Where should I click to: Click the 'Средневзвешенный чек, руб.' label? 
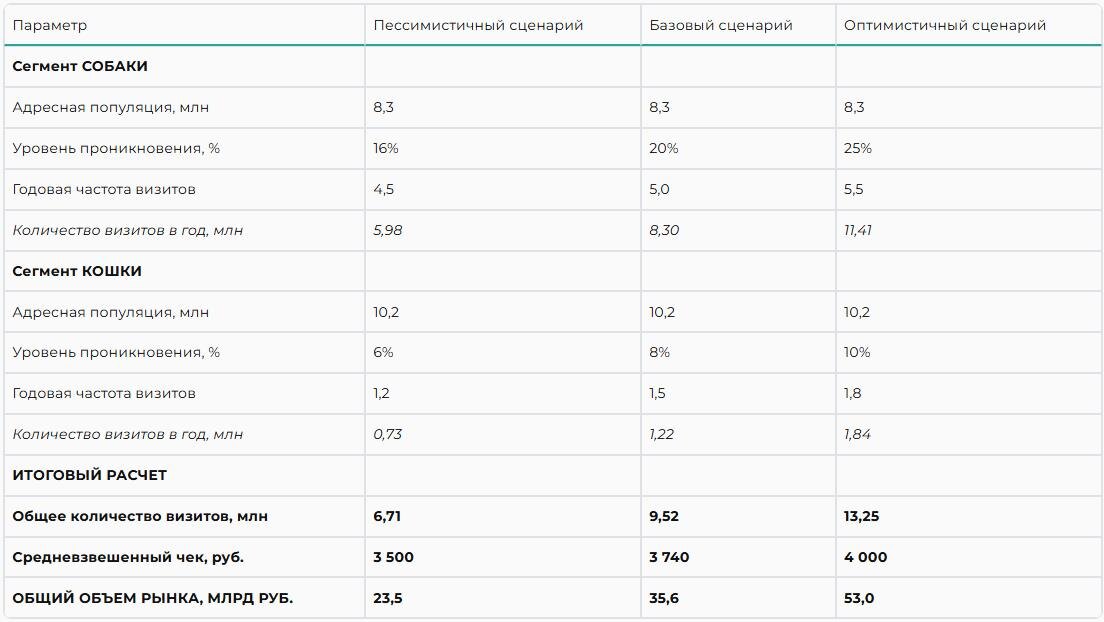pyautogui.click(x=128, y=557)
